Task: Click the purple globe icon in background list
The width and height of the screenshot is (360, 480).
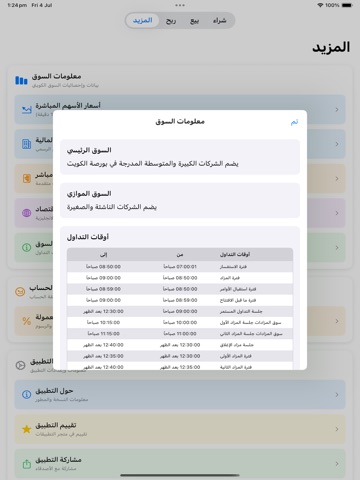Action: [x=27, y=213]
